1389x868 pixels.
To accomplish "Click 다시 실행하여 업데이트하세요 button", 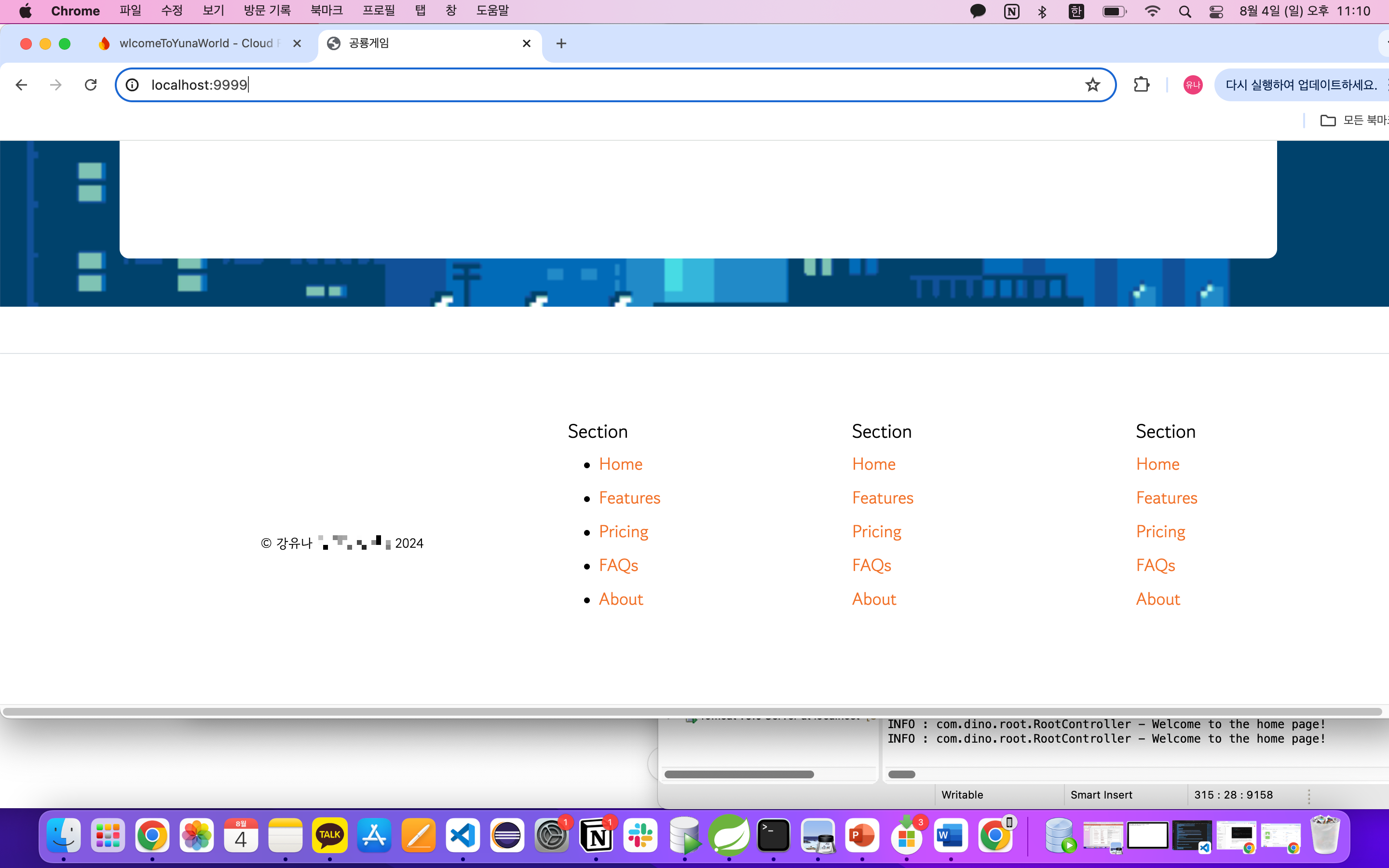I will (1301, 85).
